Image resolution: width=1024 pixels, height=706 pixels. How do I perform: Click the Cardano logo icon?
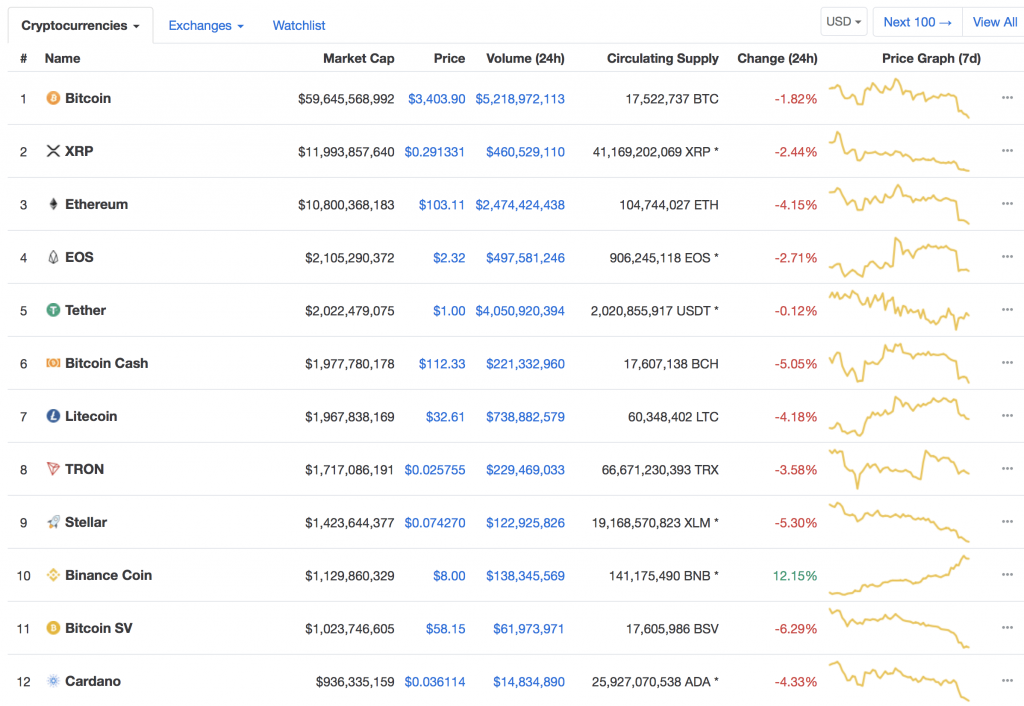coord(53,681)
